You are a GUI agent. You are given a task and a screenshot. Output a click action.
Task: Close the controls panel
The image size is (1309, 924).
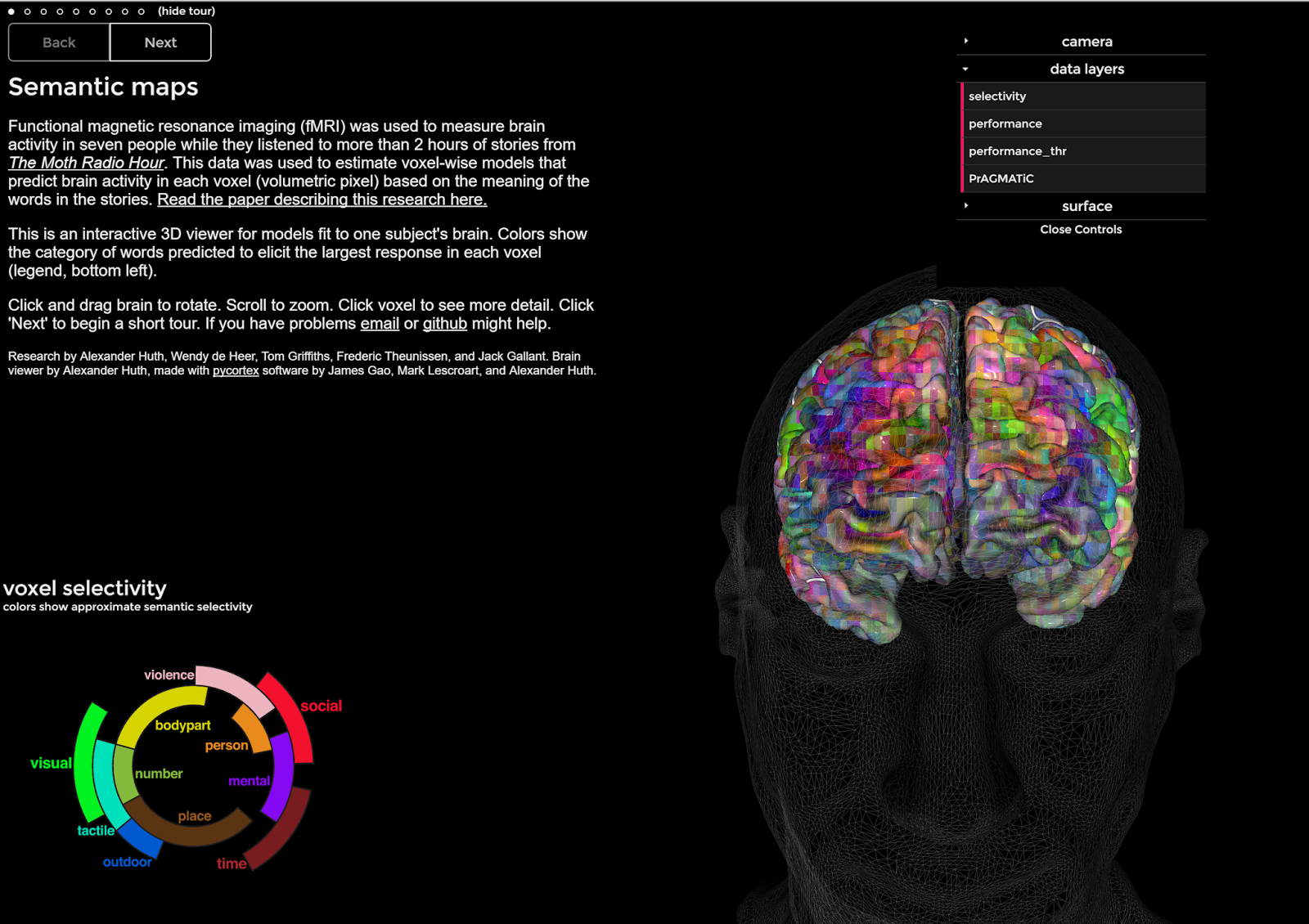[1081, 230]
